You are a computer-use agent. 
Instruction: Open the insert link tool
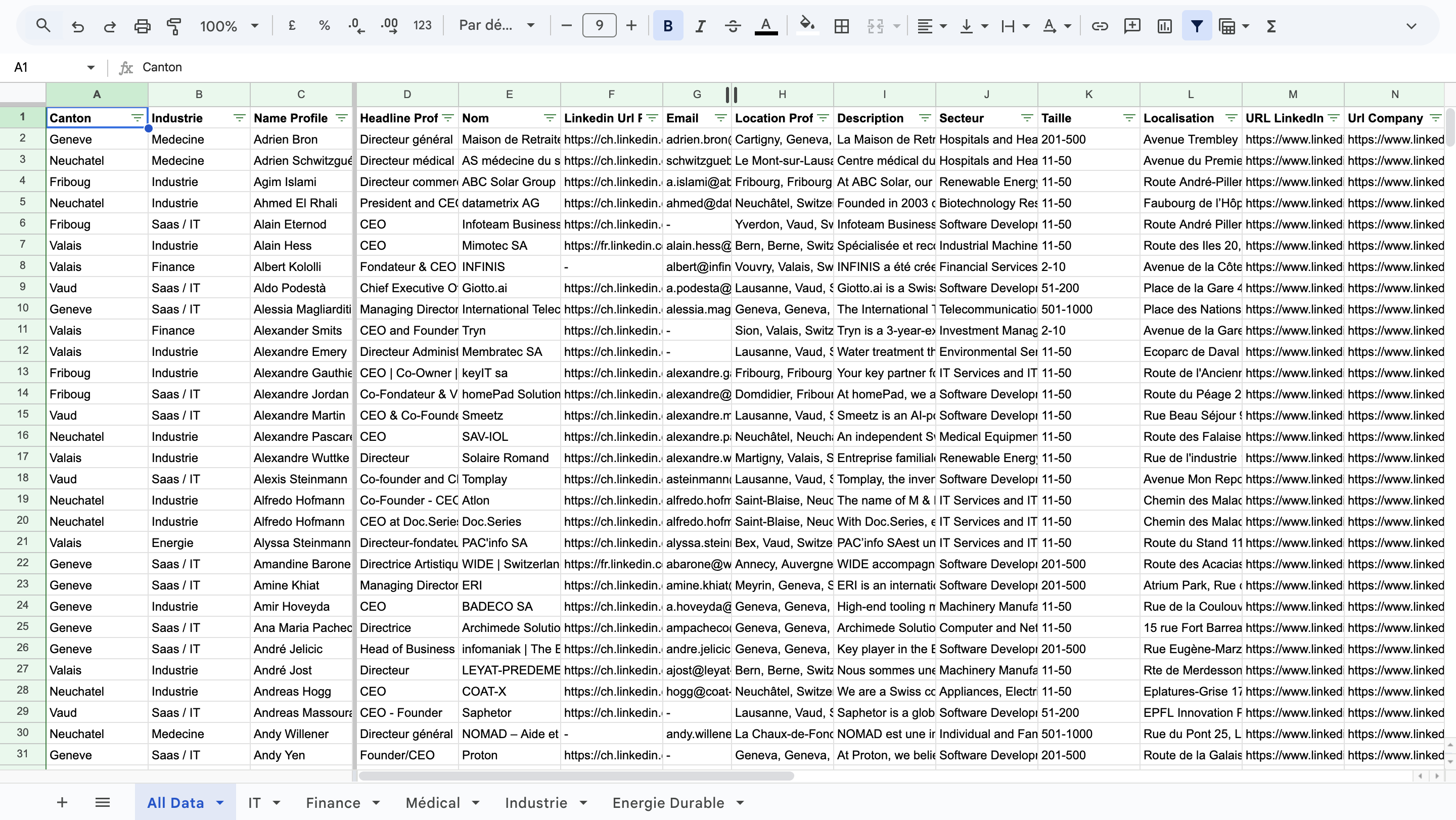[1100, 26]
